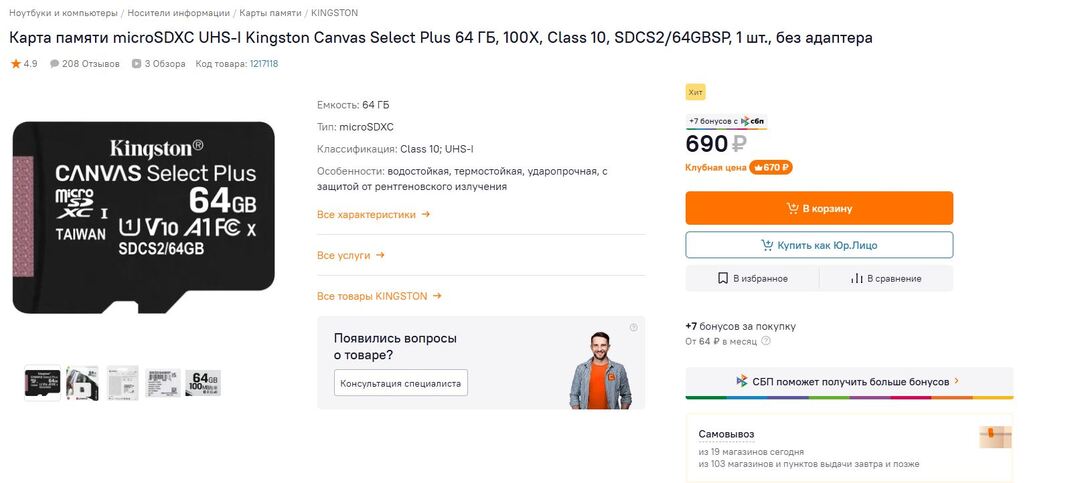The width and height of the screenshot is (1090, 483).
Task: Click the star rating icon
Action: (16, 64)
